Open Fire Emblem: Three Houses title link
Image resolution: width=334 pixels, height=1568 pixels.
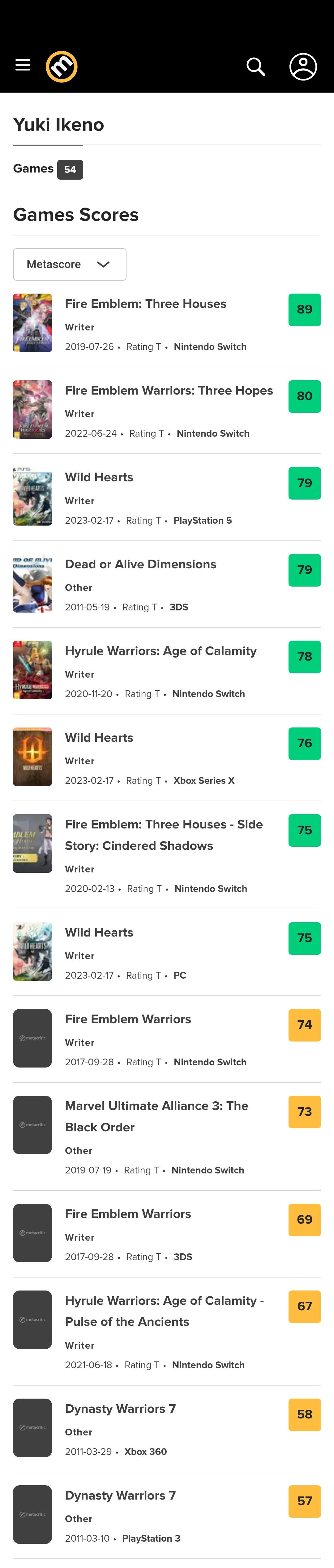coord(145,304)
